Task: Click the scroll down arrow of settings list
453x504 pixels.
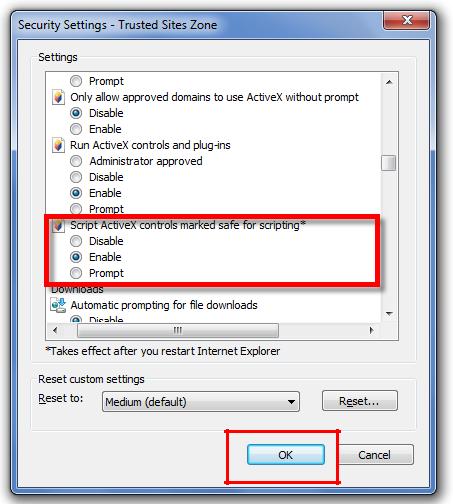Action: pos(389,313)
